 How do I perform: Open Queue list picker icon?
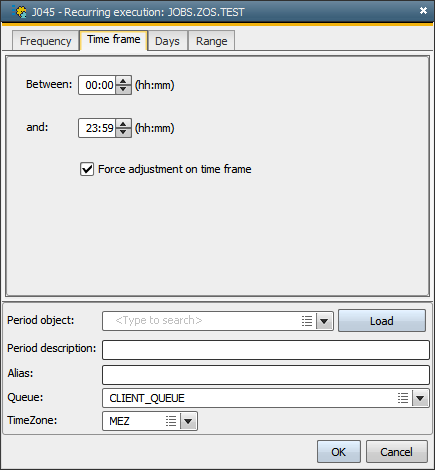[403, 398]
